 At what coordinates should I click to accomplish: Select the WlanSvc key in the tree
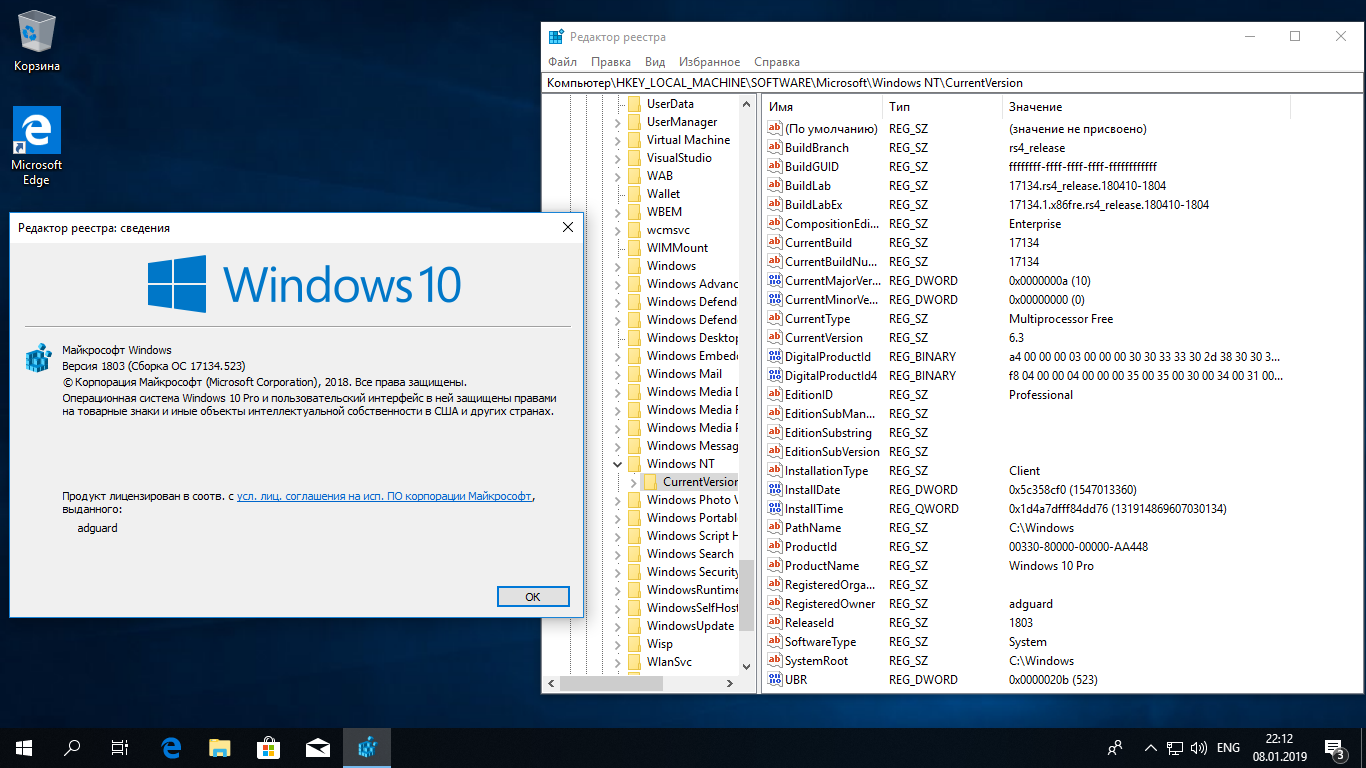[669, 662]
